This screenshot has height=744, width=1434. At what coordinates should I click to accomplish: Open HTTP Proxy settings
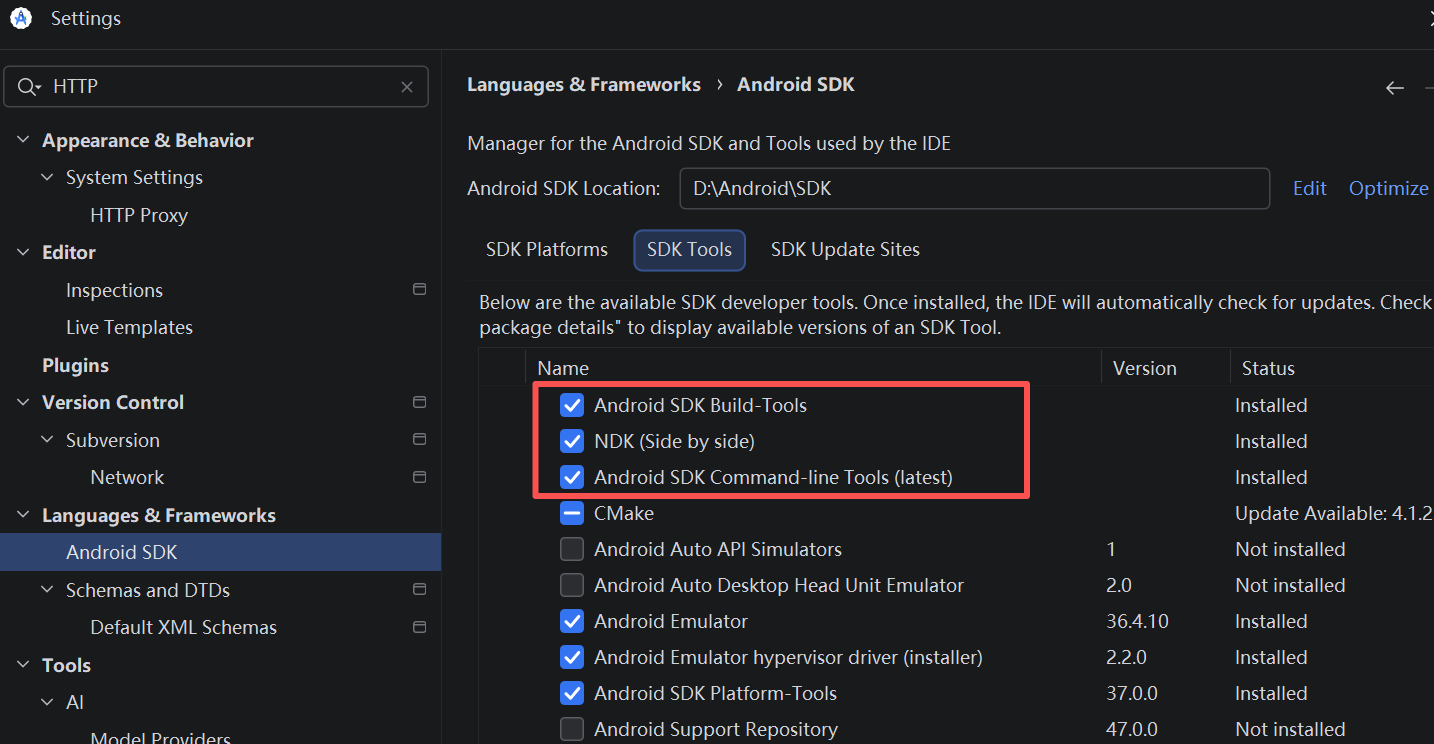[139, 215]
